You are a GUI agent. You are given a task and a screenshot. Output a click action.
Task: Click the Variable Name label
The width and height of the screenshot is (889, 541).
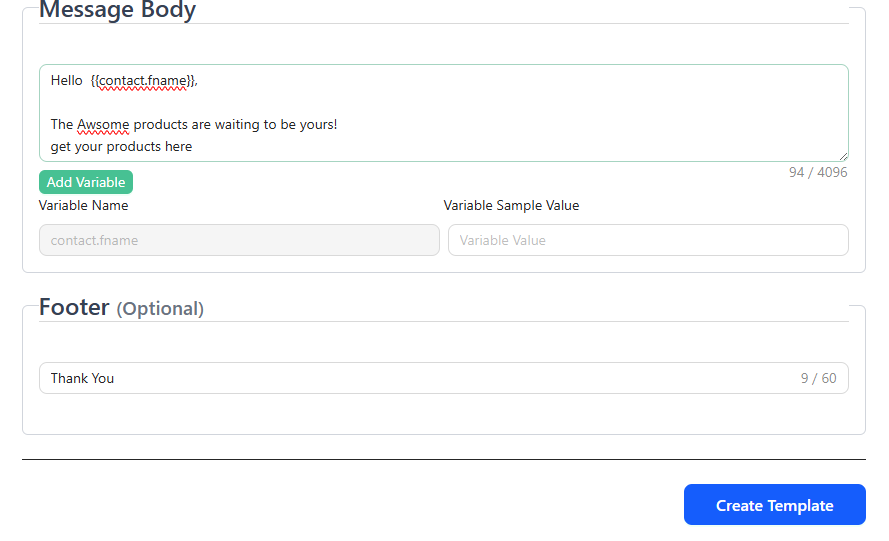pos(83,205)
